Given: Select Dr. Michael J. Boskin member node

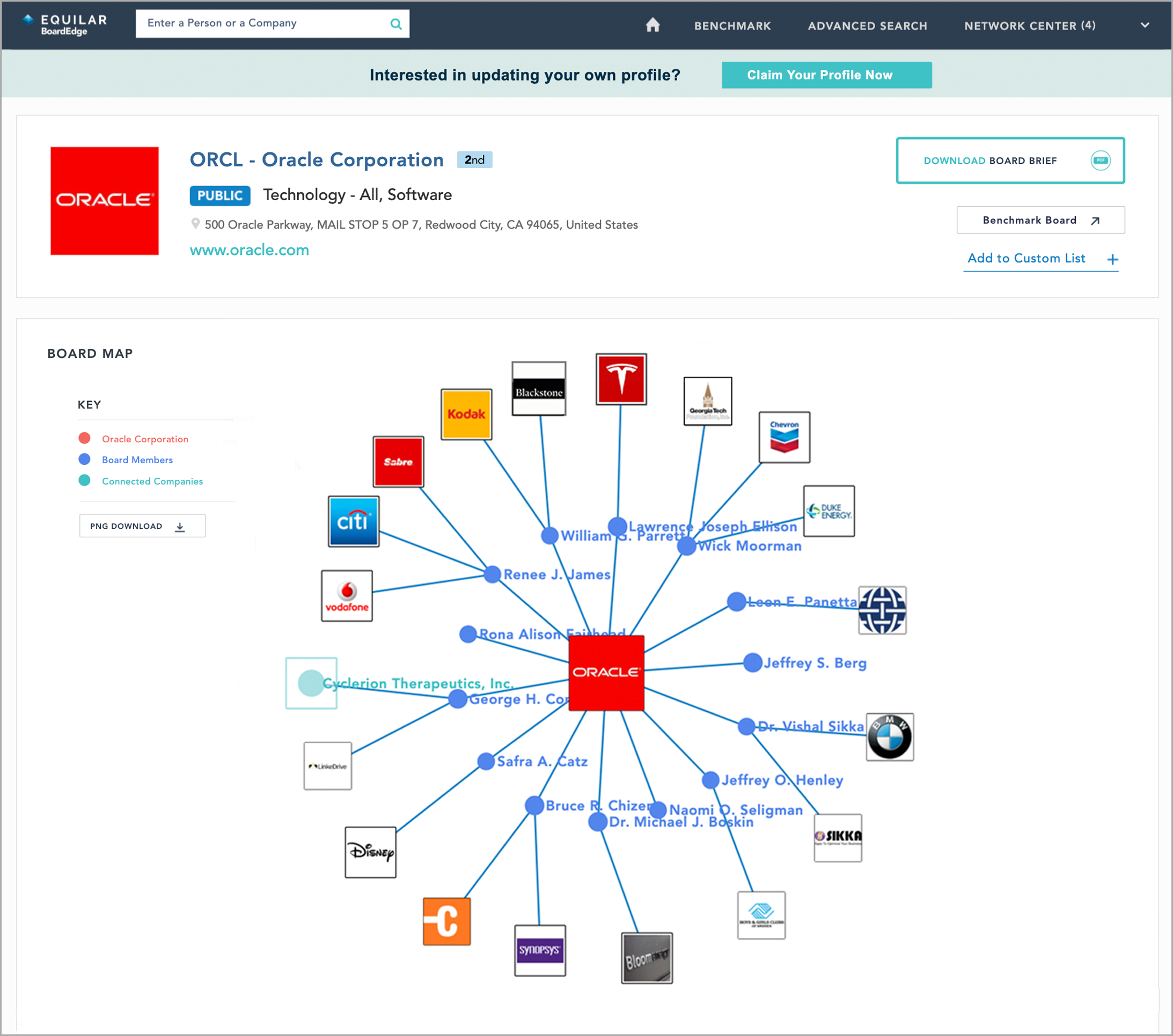Looking at the screenshot, I should click(x=598, y=822).
